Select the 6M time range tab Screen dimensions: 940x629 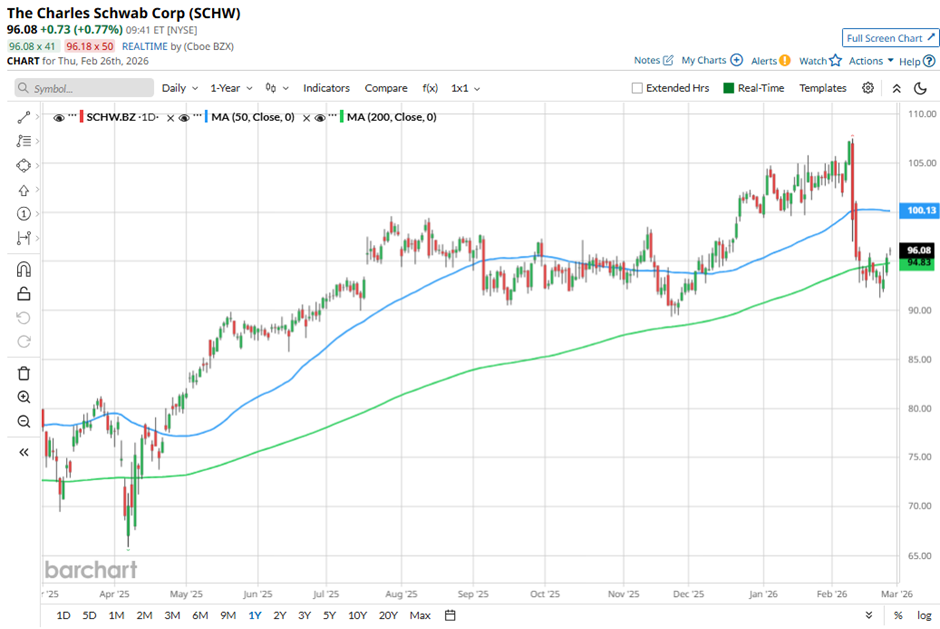(x=201, y=614)
